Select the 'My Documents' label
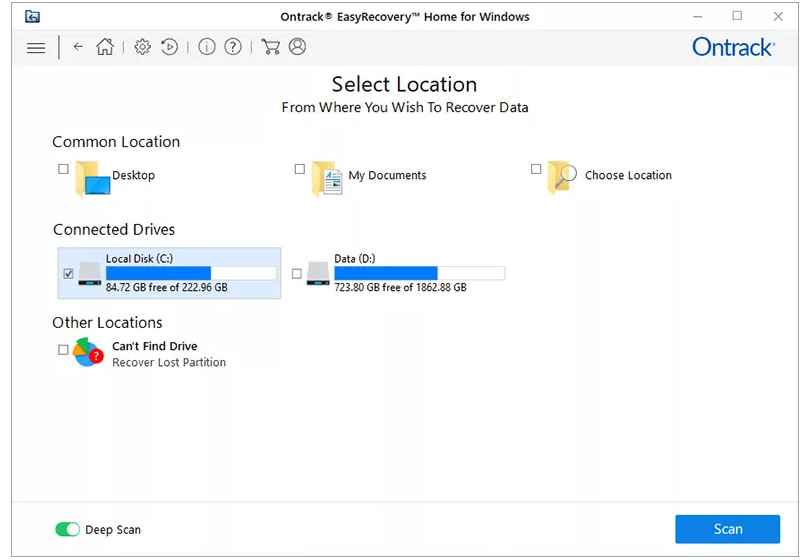The image size is (804, 560). (387, 175)
